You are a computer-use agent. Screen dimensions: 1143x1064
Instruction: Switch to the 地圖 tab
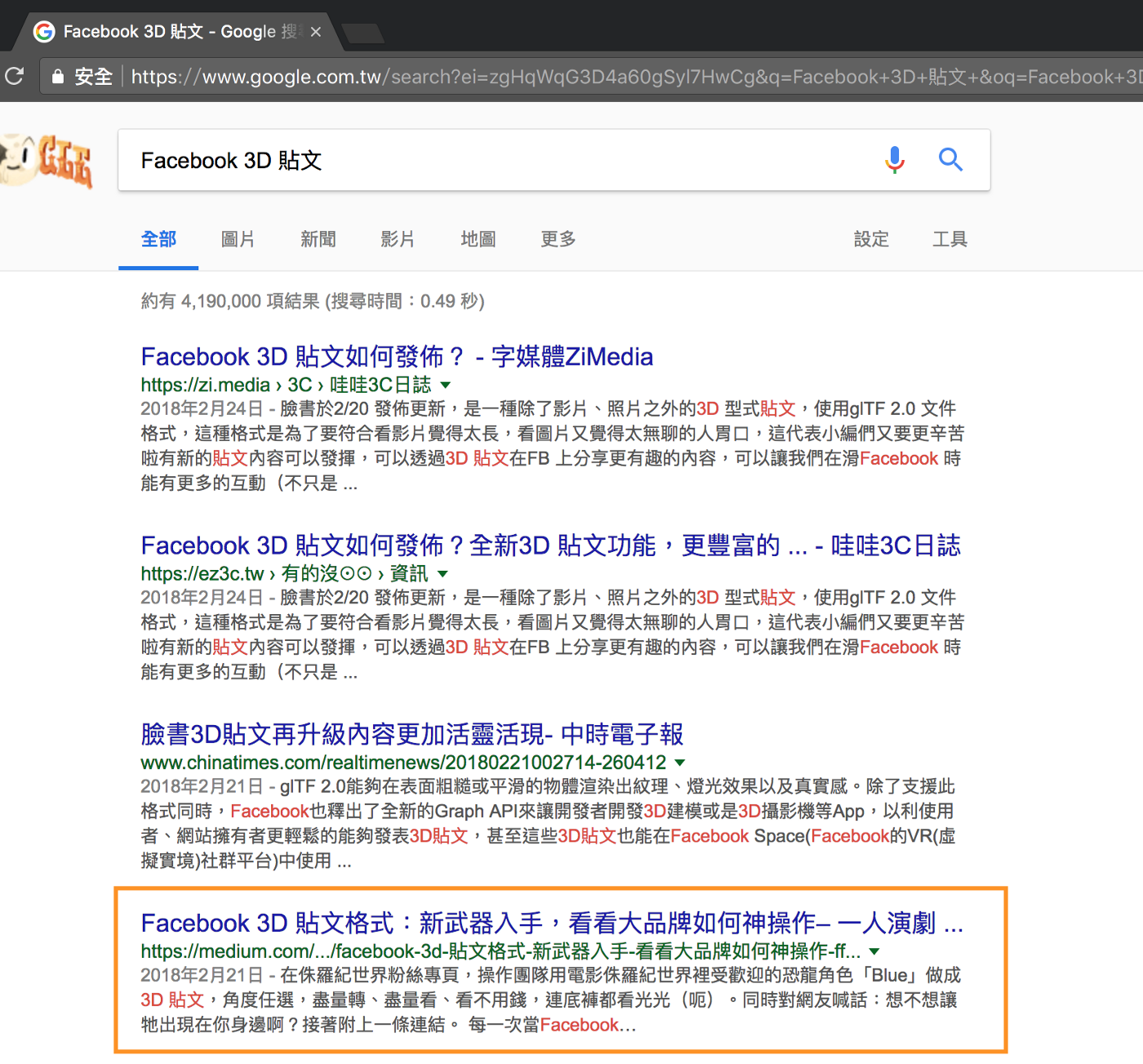[x=478, y=239]
